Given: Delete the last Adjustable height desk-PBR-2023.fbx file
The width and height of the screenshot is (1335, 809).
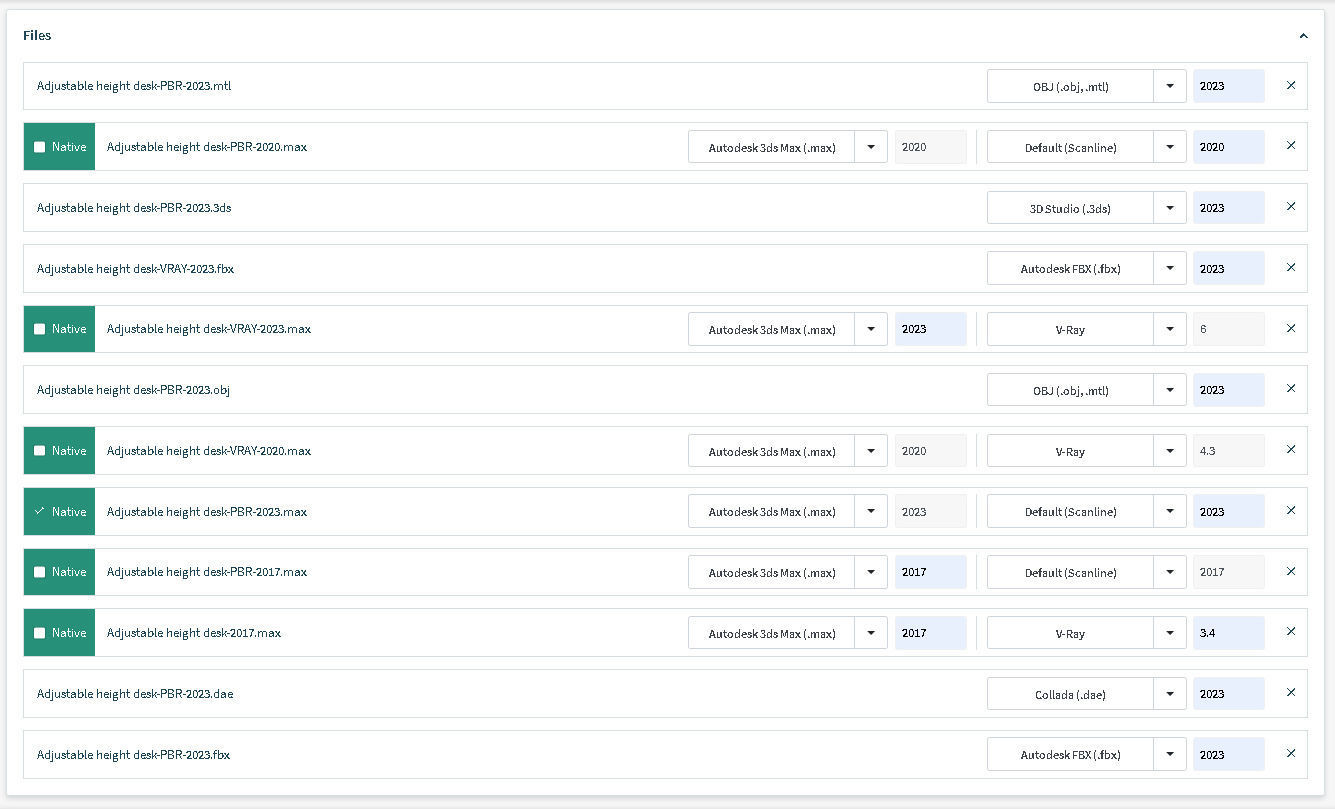Looking at the screenshot, I should click(1290, 754).
